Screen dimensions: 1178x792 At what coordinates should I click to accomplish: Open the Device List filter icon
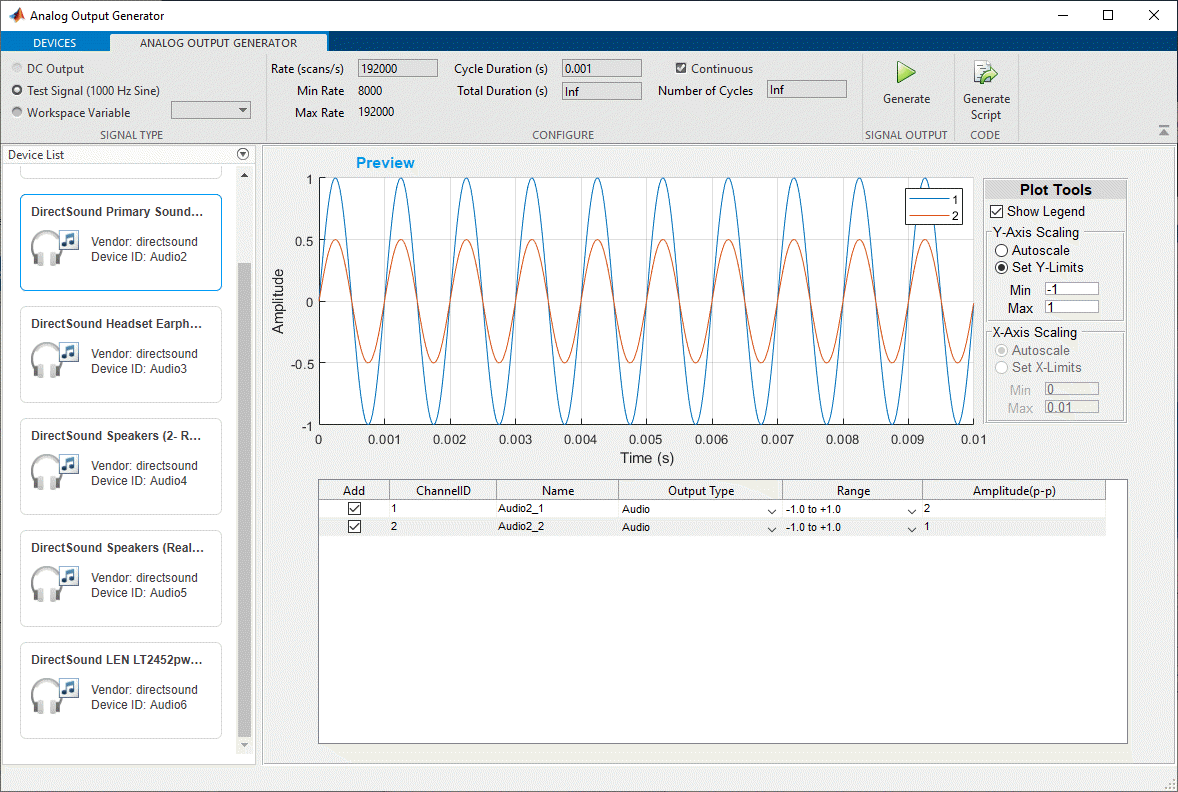[242, 154]
